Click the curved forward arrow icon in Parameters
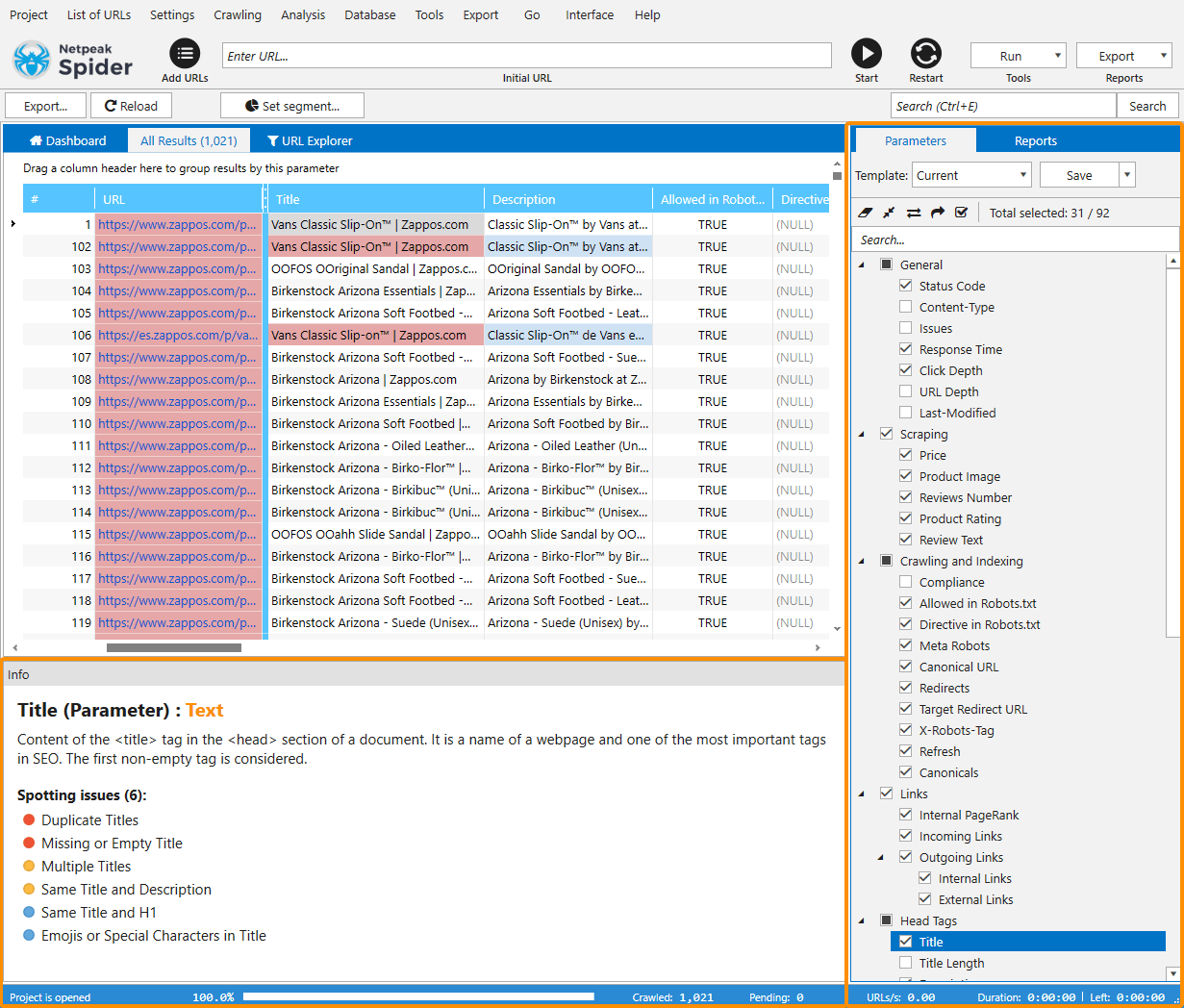Viewport: 1184px width, 1008px height. (x=937, y=213)
